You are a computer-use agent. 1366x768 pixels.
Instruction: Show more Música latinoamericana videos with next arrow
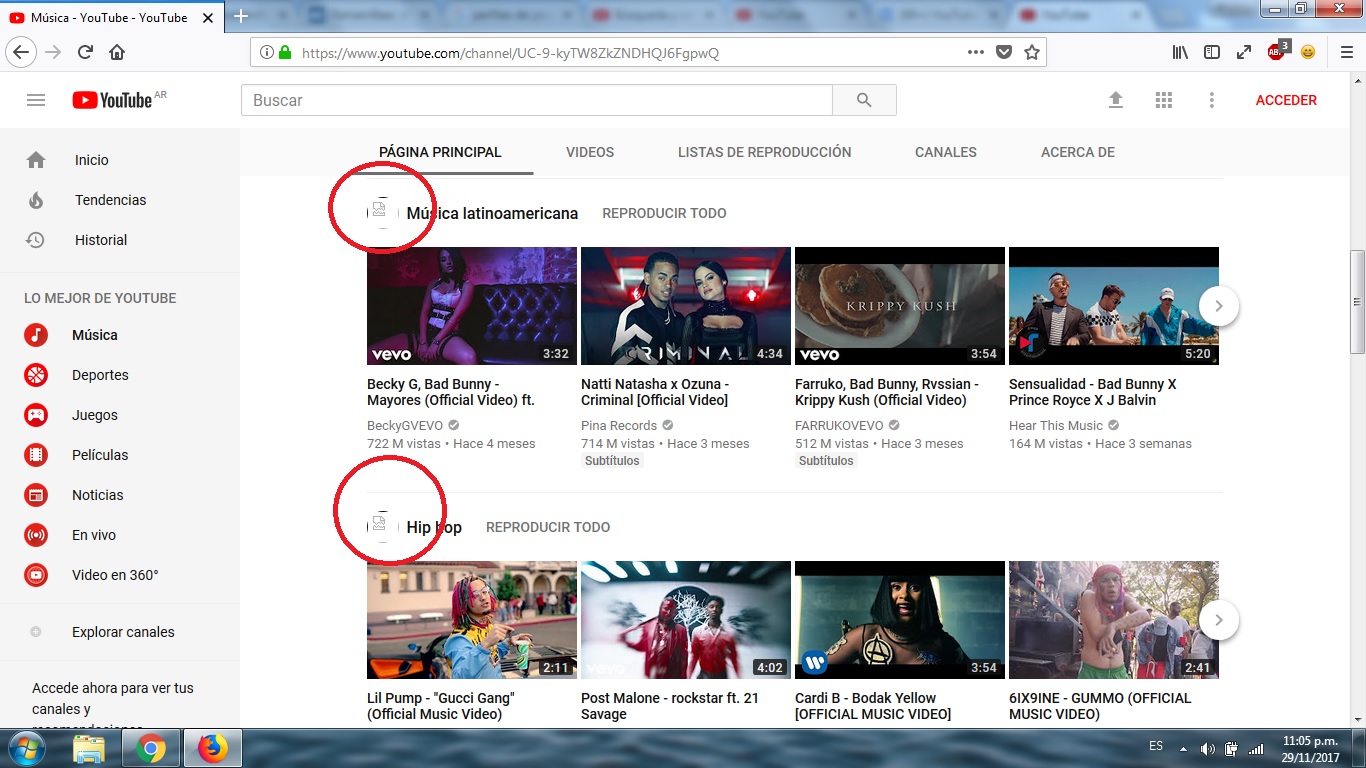pyautogui.click(x=1219, y=306)
